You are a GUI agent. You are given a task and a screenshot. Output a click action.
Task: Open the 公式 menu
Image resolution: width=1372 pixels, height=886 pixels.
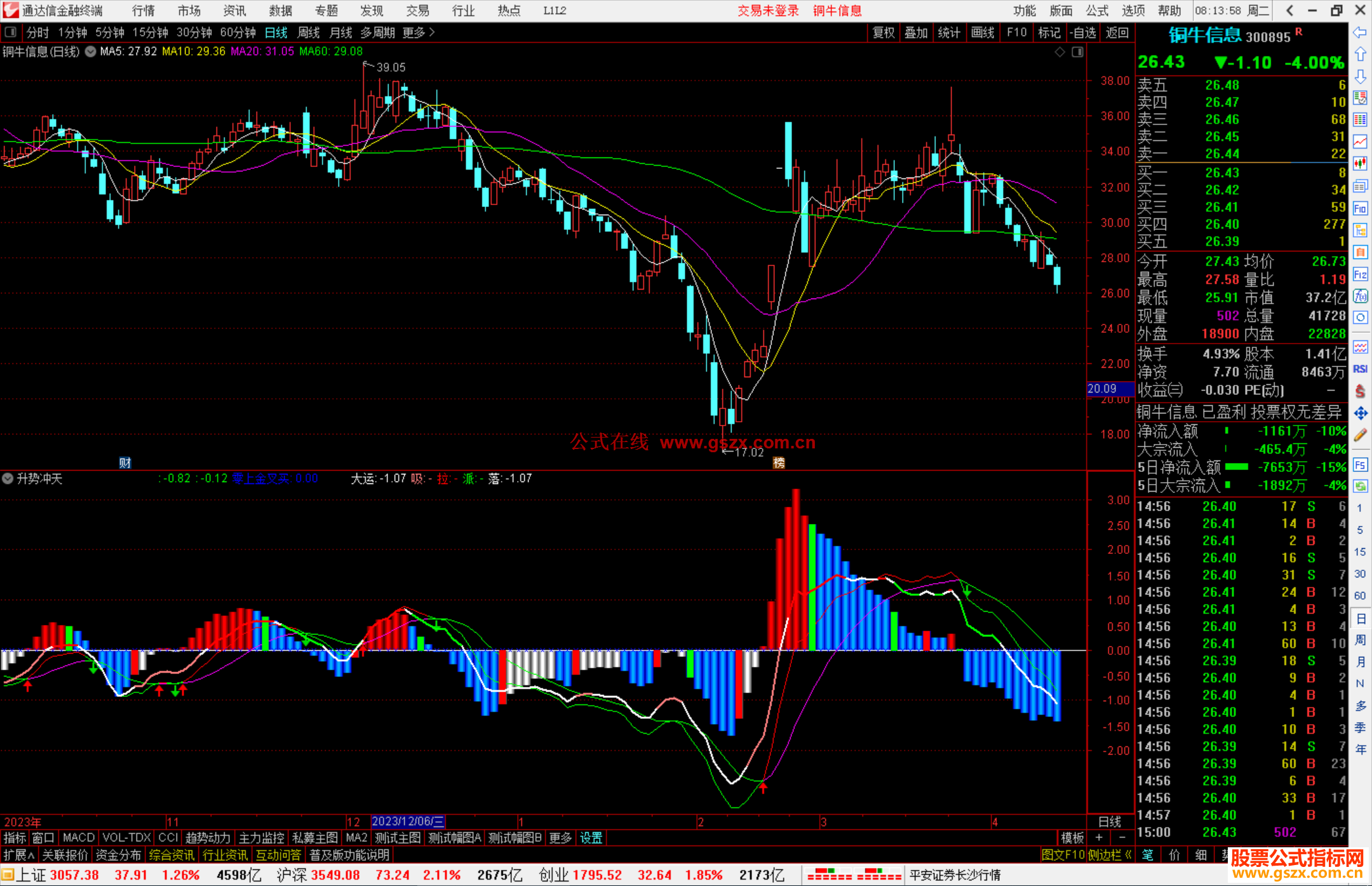[x=1097, y=10]
